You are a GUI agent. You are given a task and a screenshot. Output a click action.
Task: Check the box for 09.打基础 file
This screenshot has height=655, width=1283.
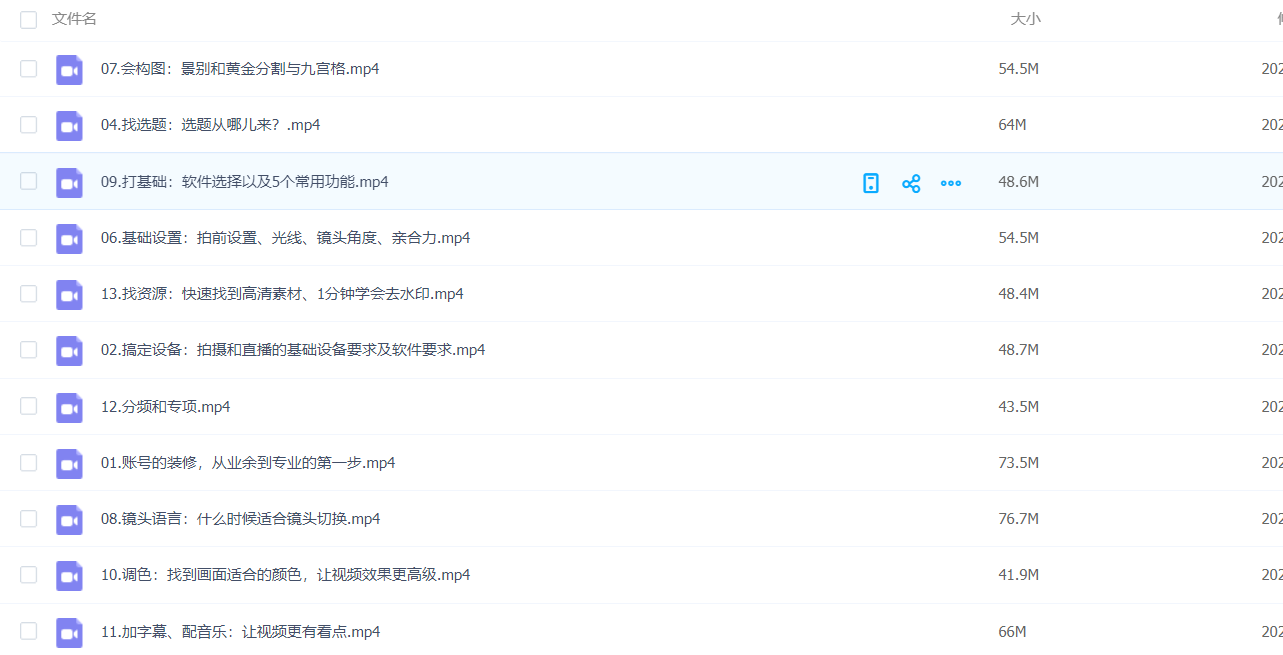28,181
